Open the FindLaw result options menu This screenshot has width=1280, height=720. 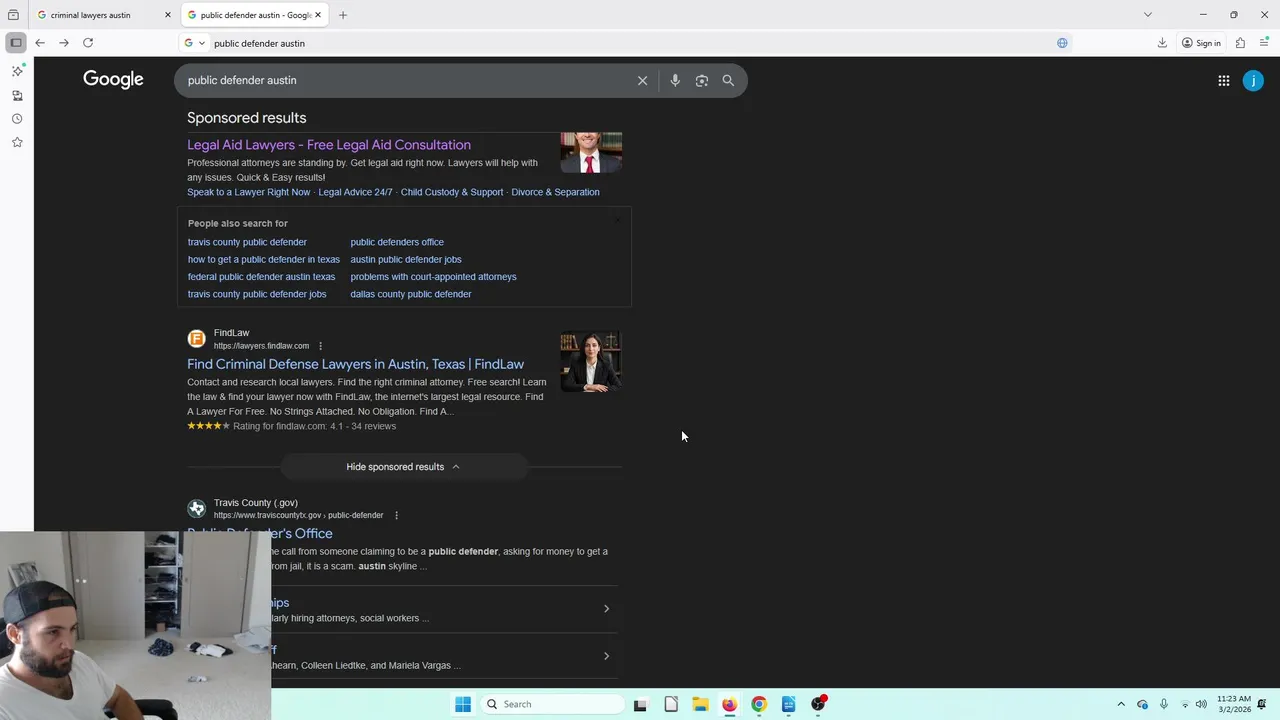[320, 346]
